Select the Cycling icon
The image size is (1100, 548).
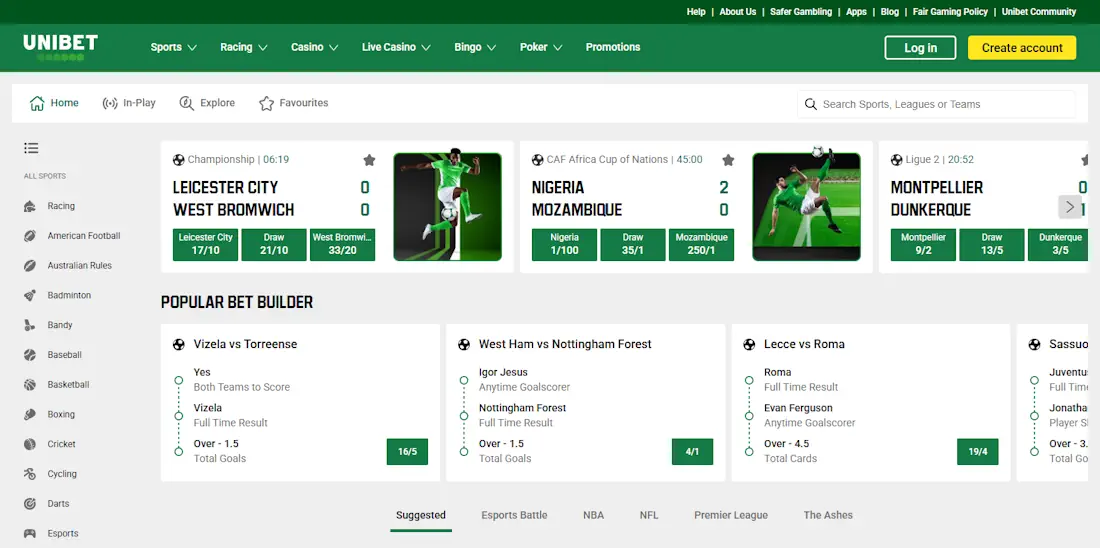[29, 474]
